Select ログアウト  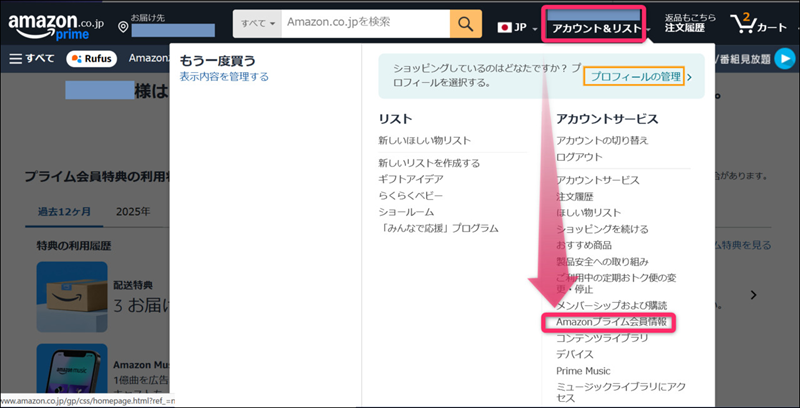(x=579, y=157)
